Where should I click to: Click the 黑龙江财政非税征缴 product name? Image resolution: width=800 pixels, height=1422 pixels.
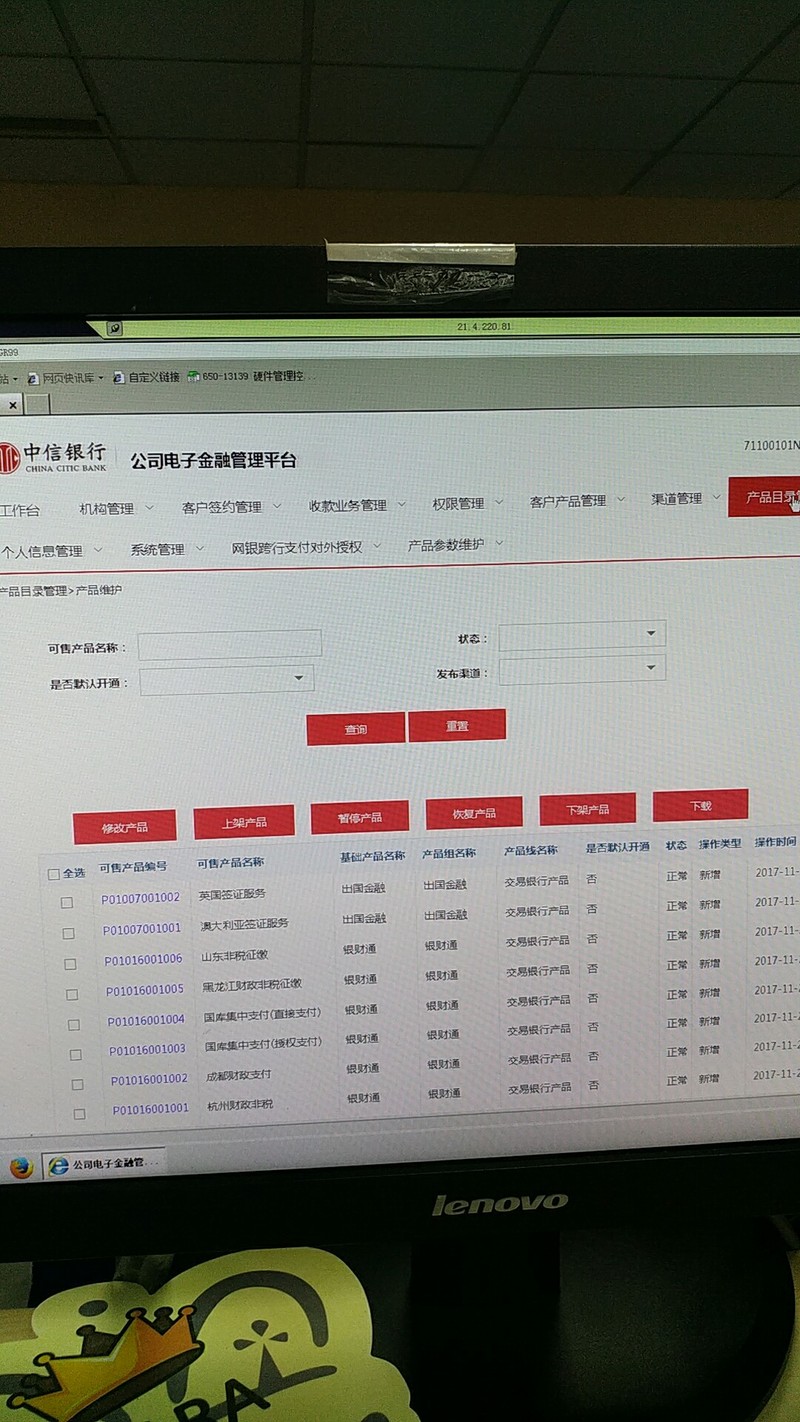point(252,985)
